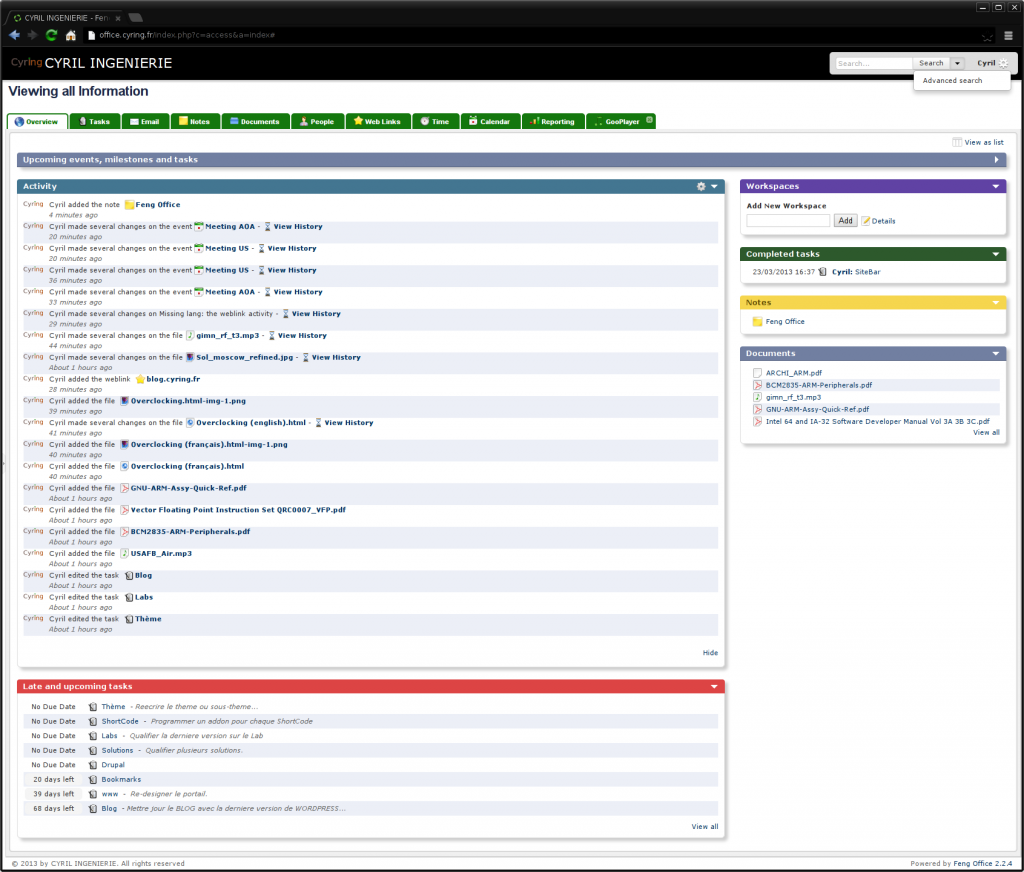Screen dimensions: 1024x872
Task: Click the audio icon beside gimn_rf_t3.mp3 in Documents
Action: pos(758,397)
